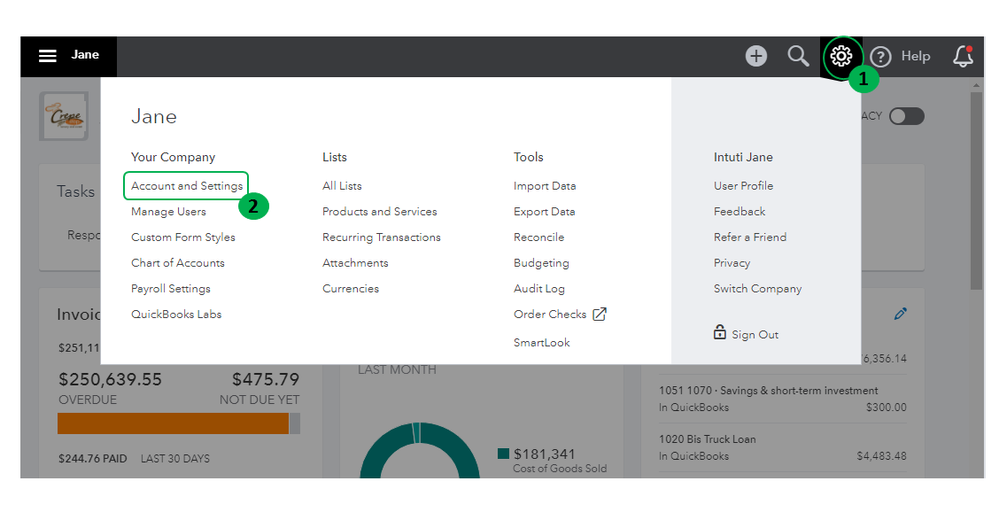Open Account and Settings
Image resolution: width=999 pixels, height=521 pixels.
pyautogui.click(x=187, y=186)
